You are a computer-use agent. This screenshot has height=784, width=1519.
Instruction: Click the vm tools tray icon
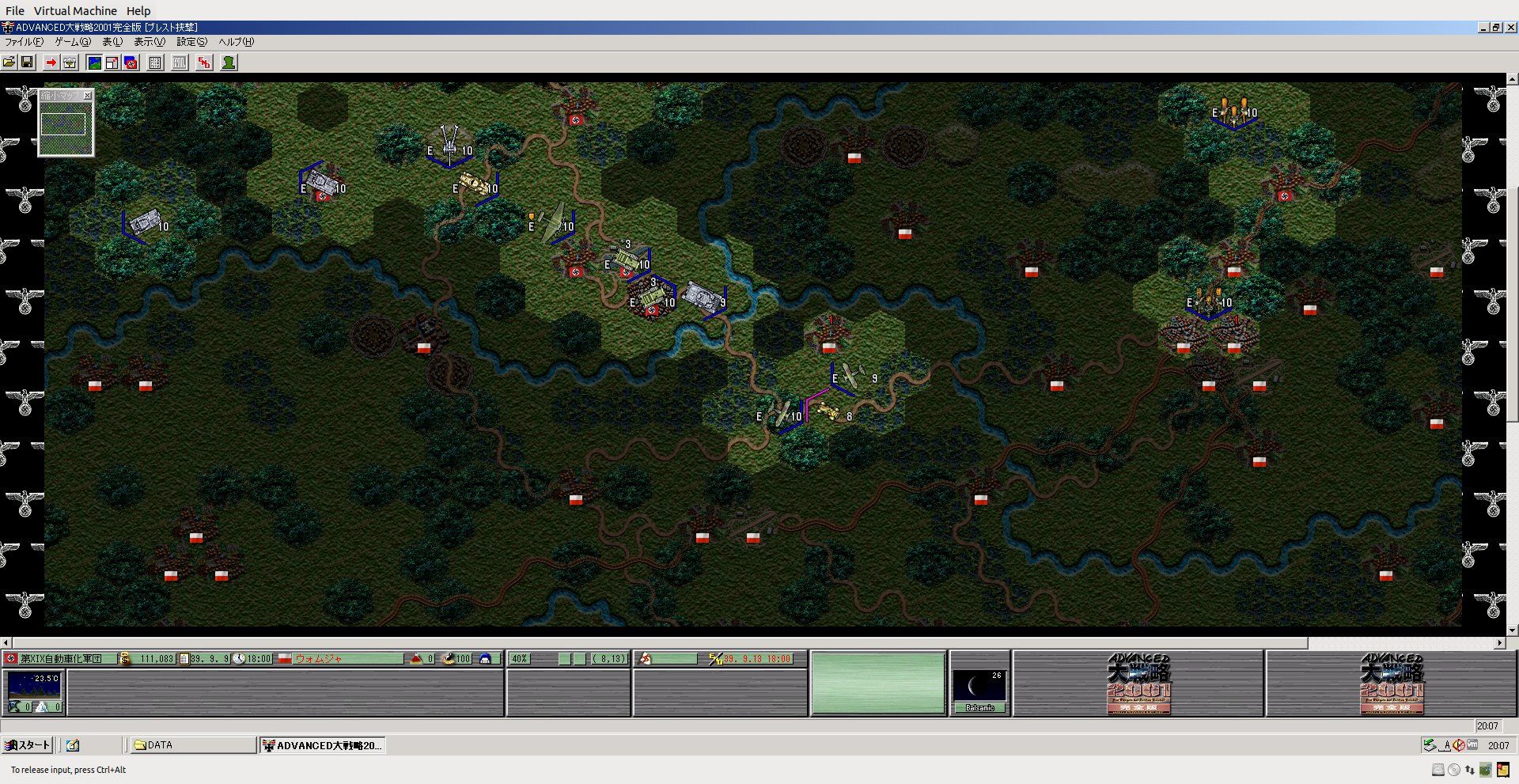(x=1472, y=745)
